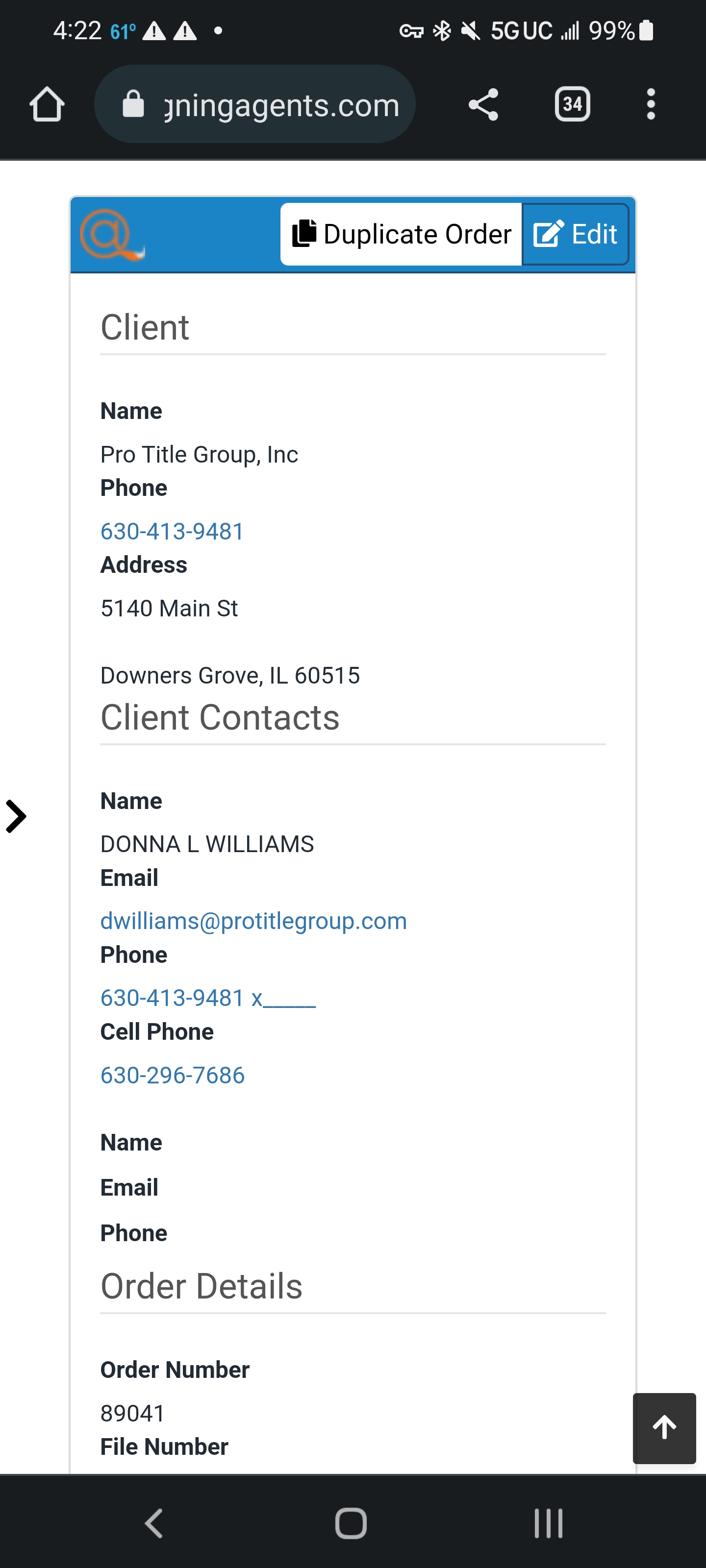Expand the side panel chevron arrow
Image resolution: width=706 pixels, height=1568 pixels.
(x=17, y=816)
